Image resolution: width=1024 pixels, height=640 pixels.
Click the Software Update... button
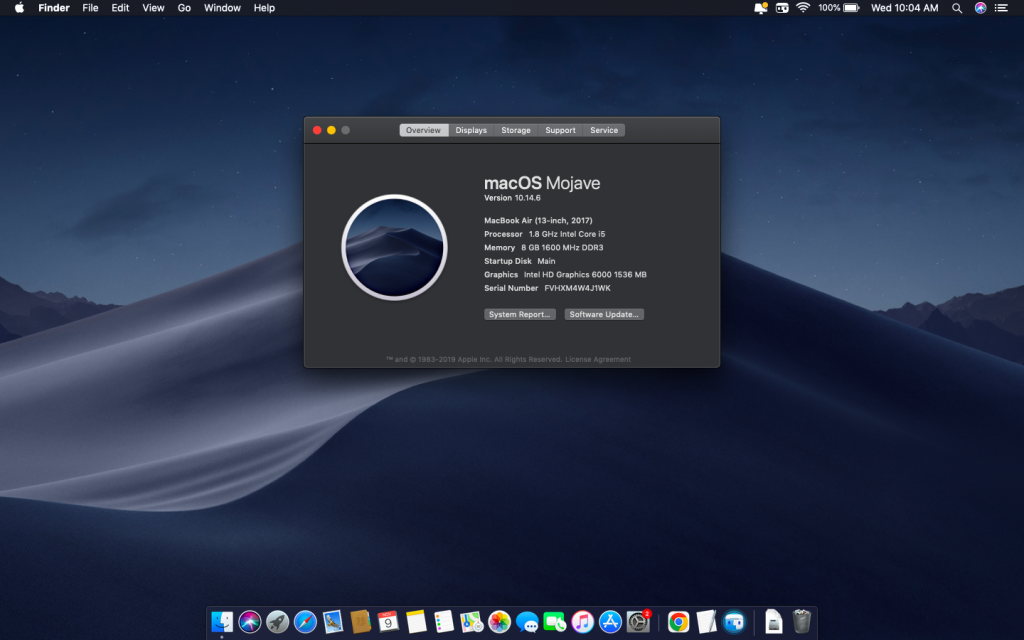[x=604, y=314]
